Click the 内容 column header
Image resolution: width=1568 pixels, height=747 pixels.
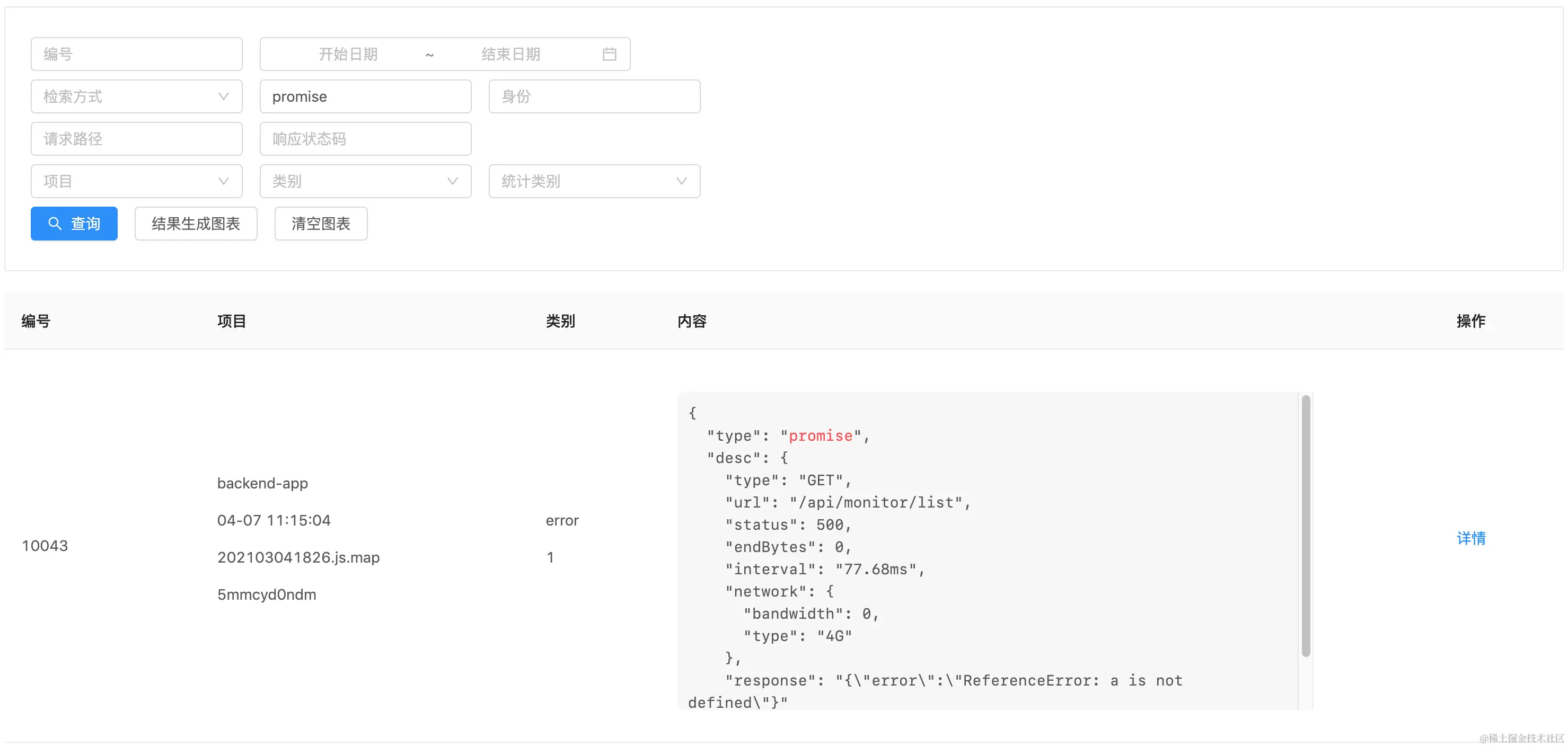coord(691,321)
